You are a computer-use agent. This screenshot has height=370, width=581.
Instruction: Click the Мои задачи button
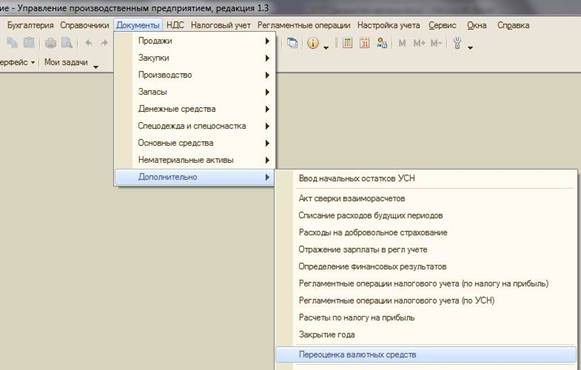pos(66,62)
